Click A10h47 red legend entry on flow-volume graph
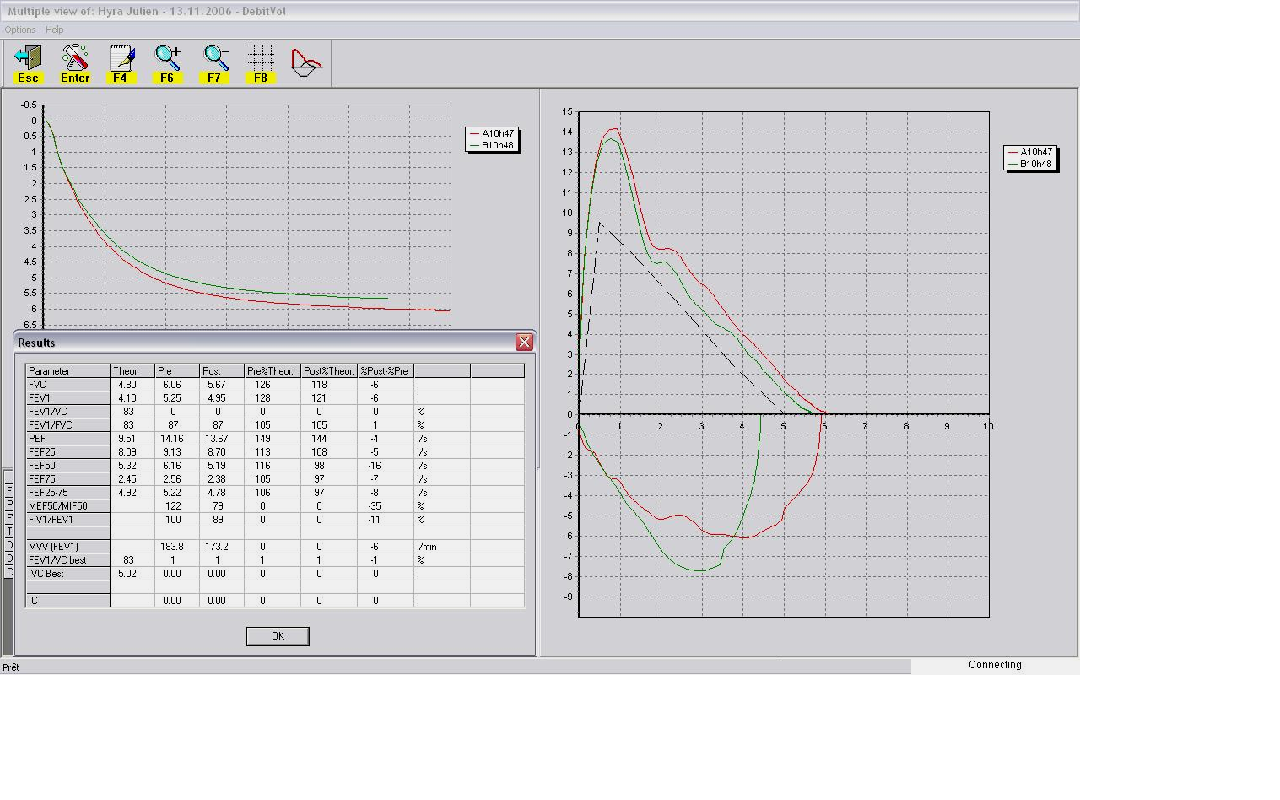 tap(1030, 152)
